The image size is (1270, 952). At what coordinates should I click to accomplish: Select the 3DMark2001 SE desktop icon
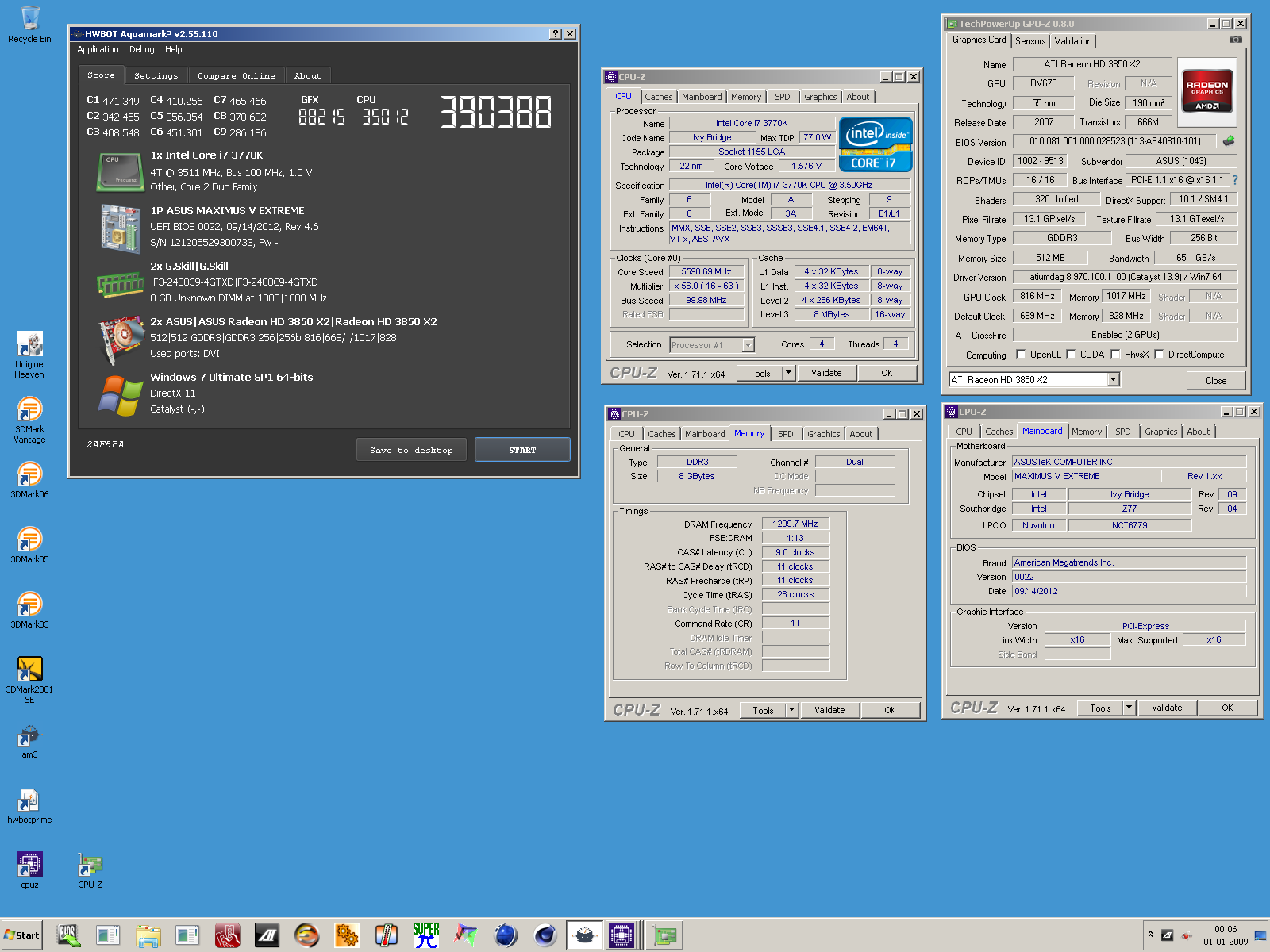point(29,680)
